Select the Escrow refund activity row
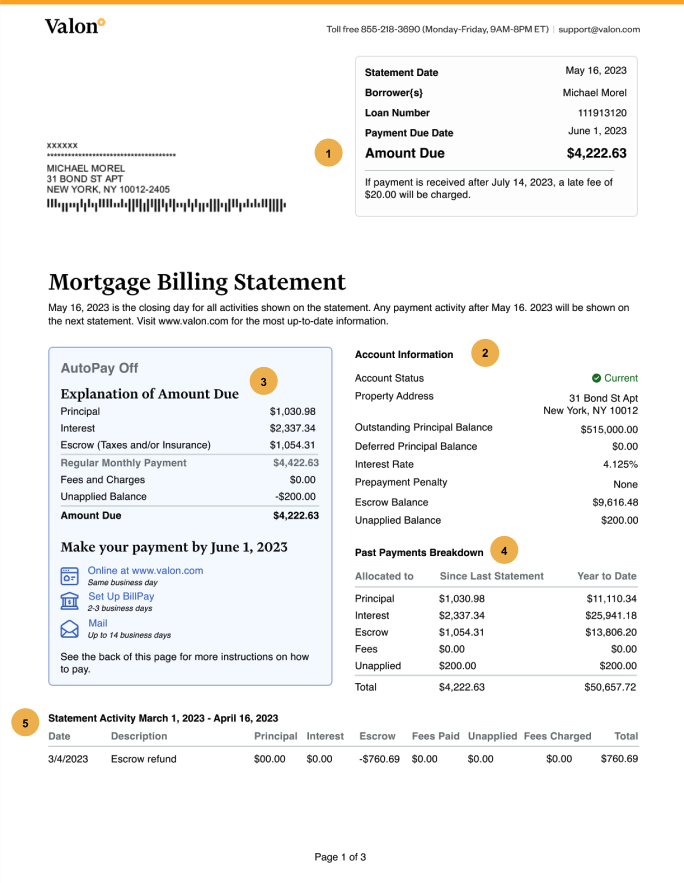684x883 pixels. click(x=342, y=759)
